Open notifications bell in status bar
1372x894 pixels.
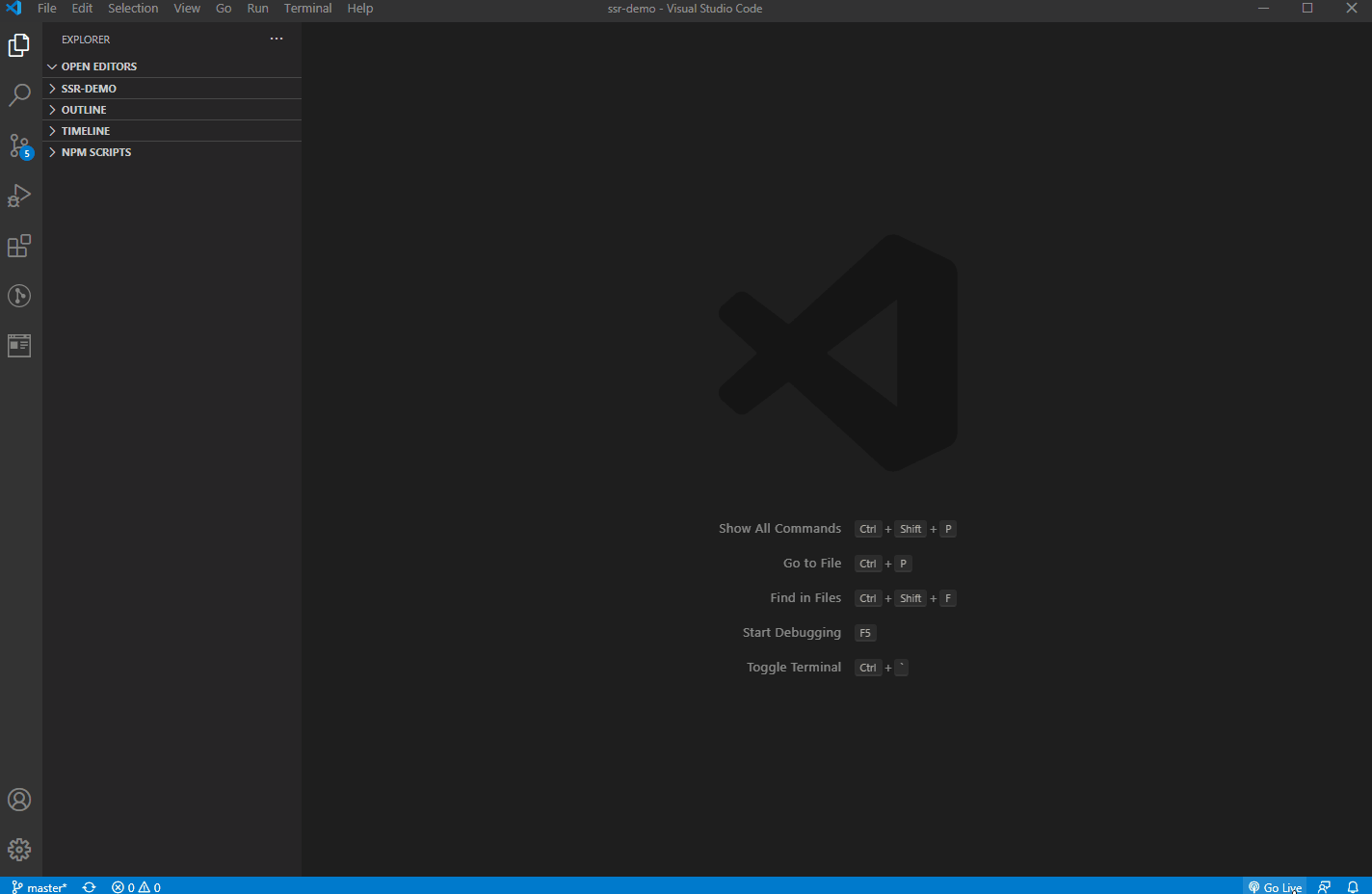[x=1353, y=887]
